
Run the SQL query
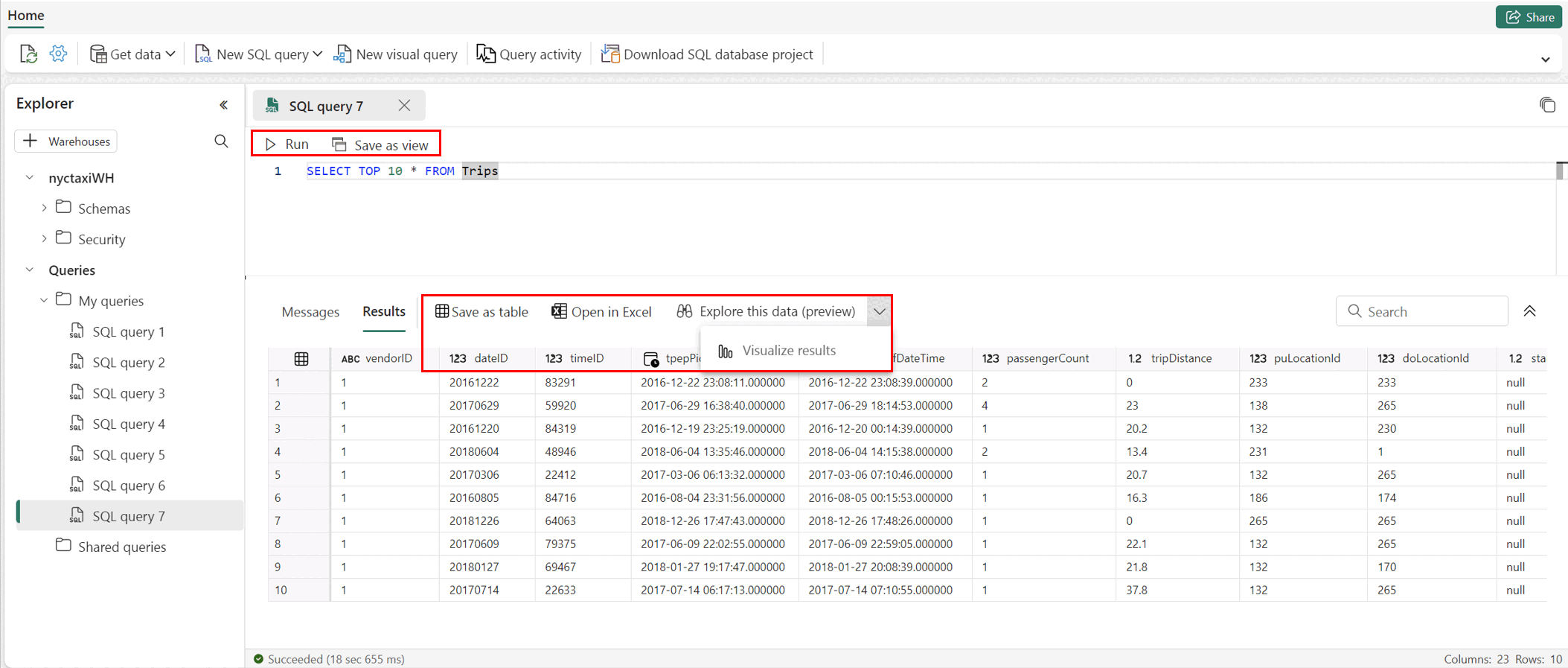point(287,144)
